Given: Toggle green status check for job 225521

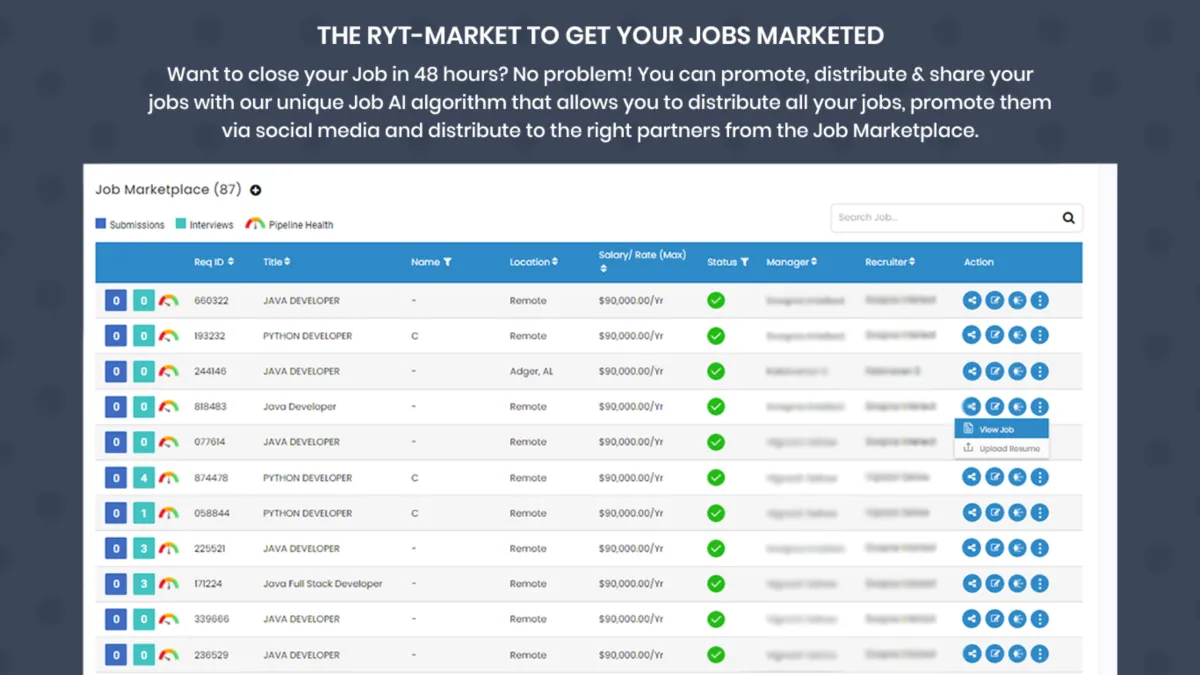Looking at the screenshot, I should click(x=716, y=548).
